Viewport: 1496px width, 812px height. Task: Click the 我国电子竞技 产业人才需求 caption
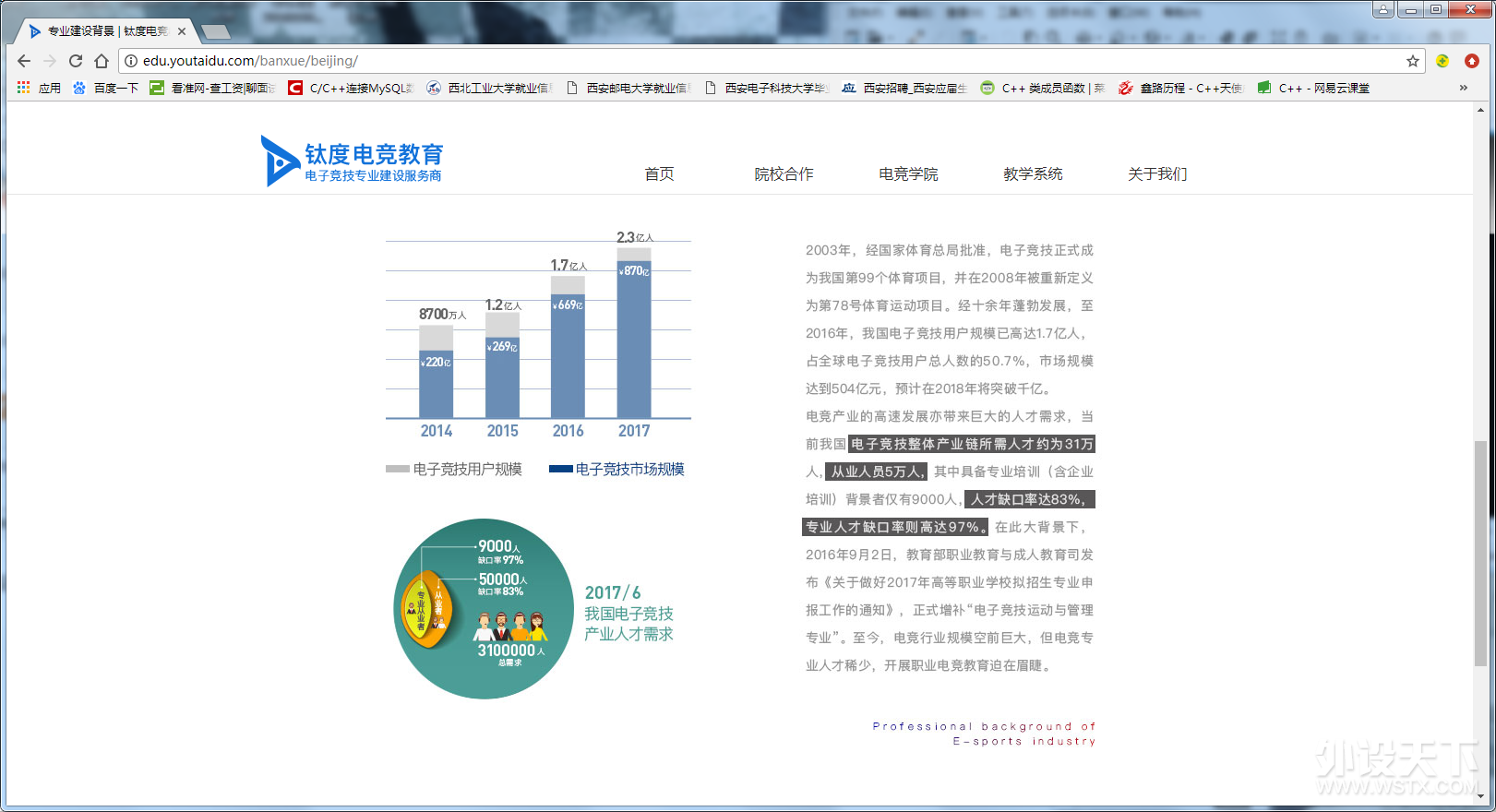coord(628,624)
